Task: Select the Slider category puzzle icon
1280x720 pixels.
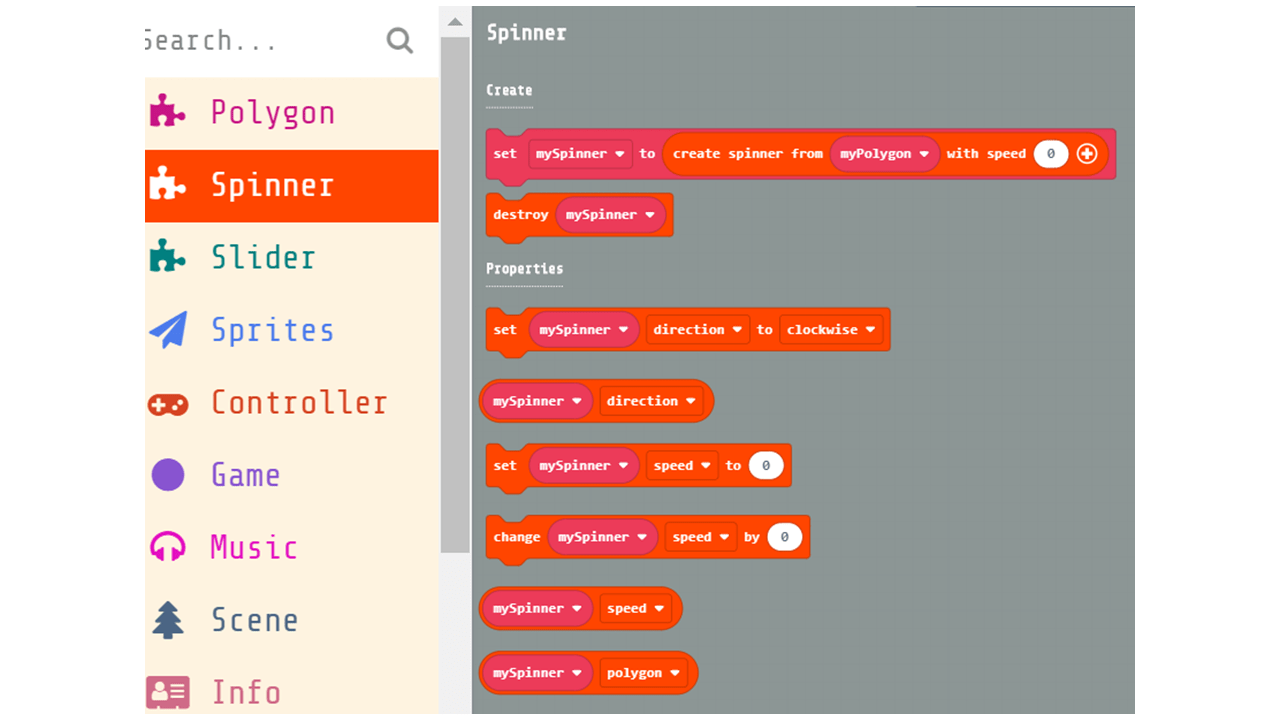Action: [x=167, y=257]
